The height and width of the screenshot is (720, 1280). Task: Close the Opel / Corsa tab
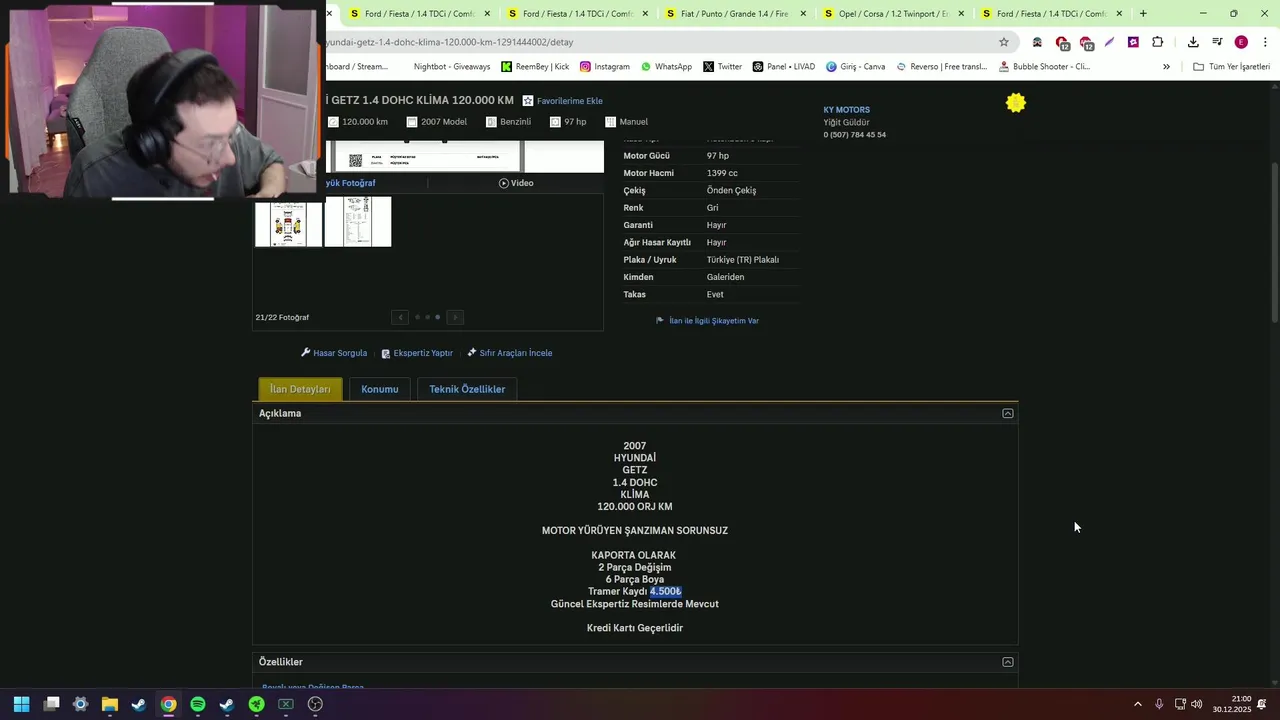(x=961, y=14)
